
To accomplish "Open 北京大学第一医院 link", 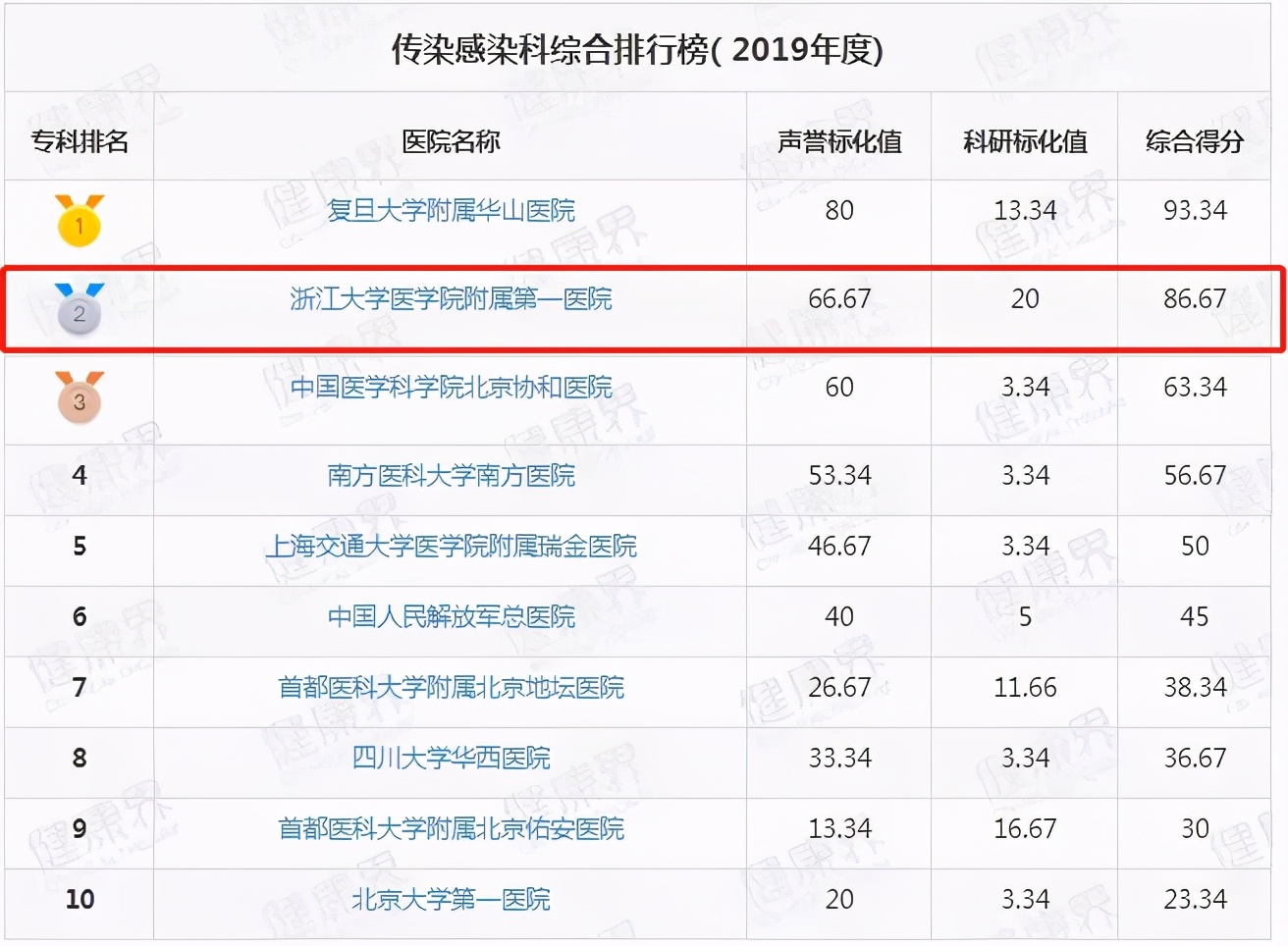I will [x=451, y=899].
